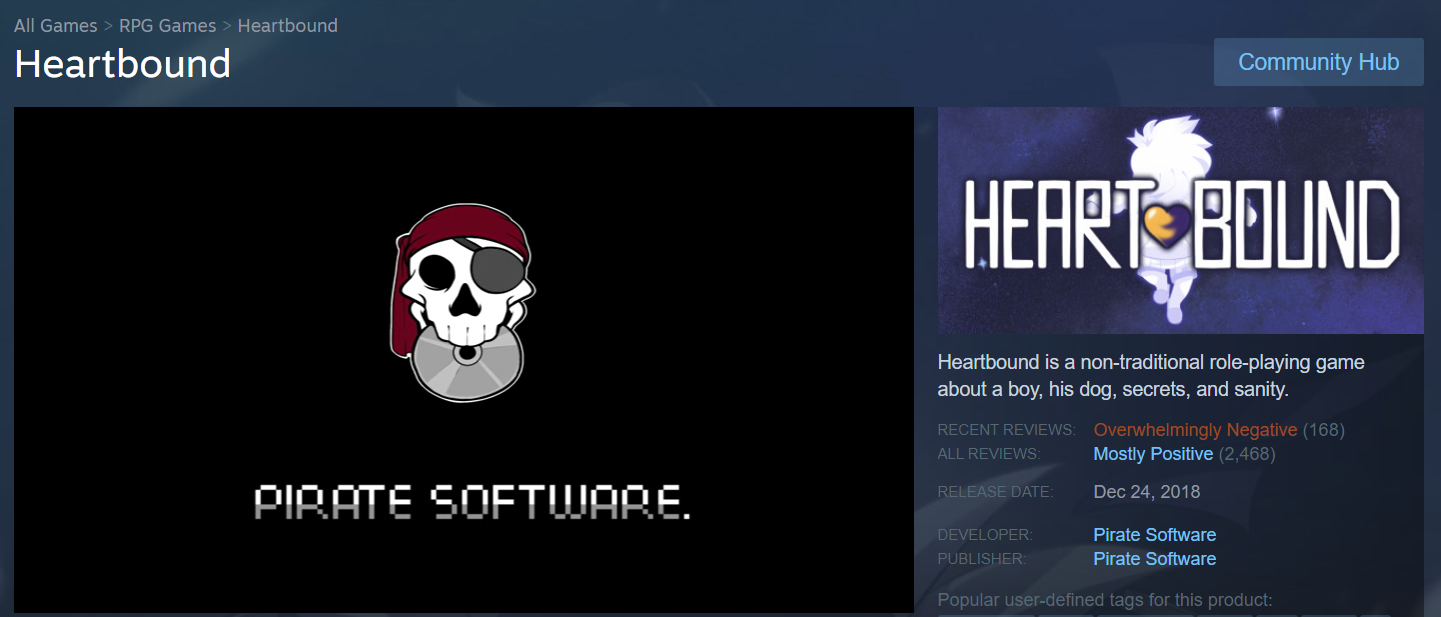Click the release date Dec 24, 2018
1441x617 pixels.
(x=1147, y=492)
